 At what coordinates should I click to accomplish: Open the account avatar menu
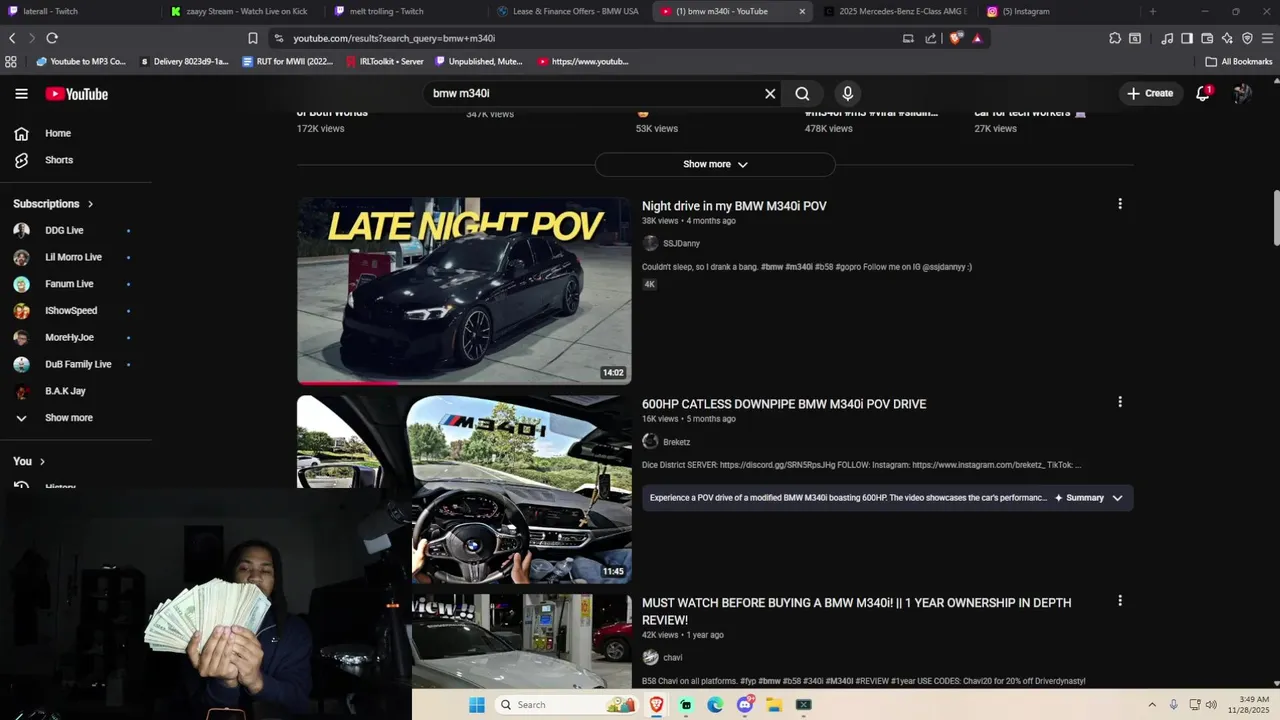tap(1243, 93)
